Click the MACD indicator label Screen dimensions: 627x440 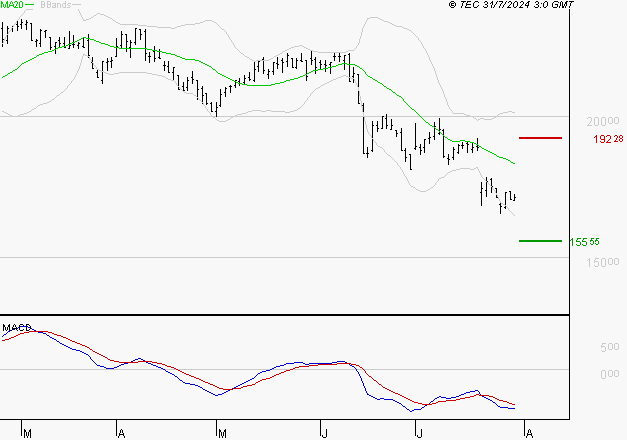17,328
